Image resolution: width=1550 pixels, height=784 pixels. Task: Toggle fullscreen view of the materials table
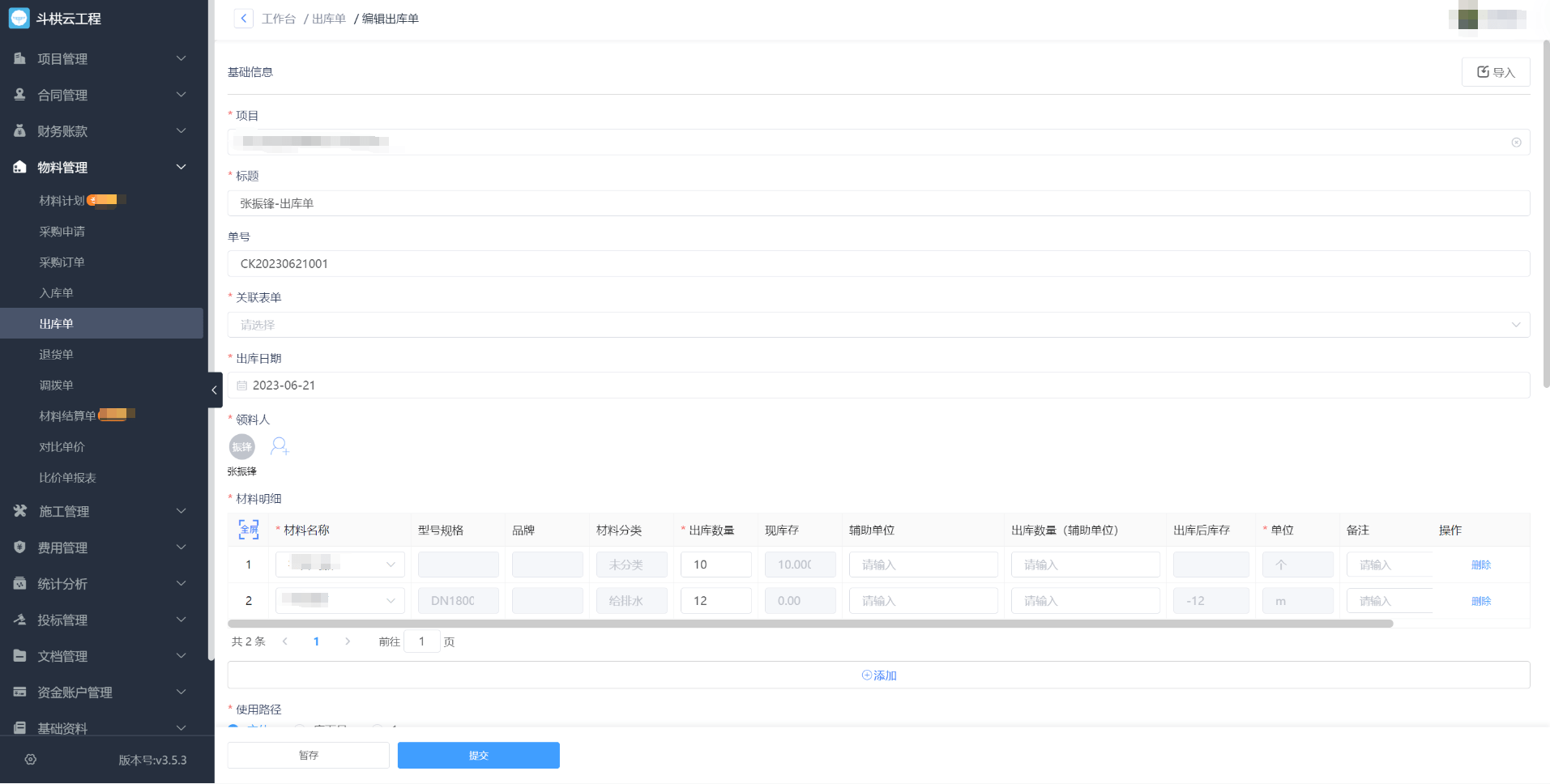pos(249,530)
